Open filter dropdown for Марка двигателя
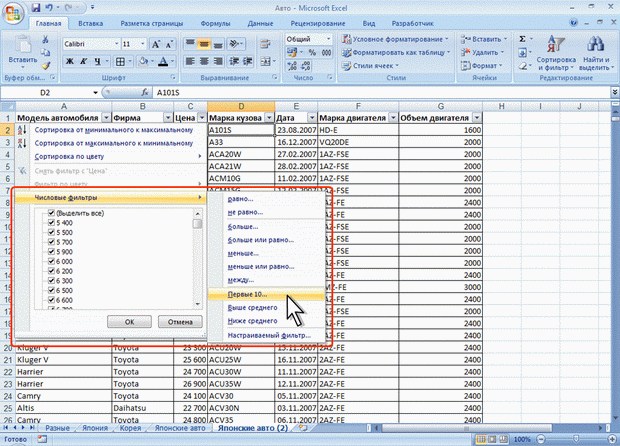This screenshot has width=620, height=446. coord(393,118)
